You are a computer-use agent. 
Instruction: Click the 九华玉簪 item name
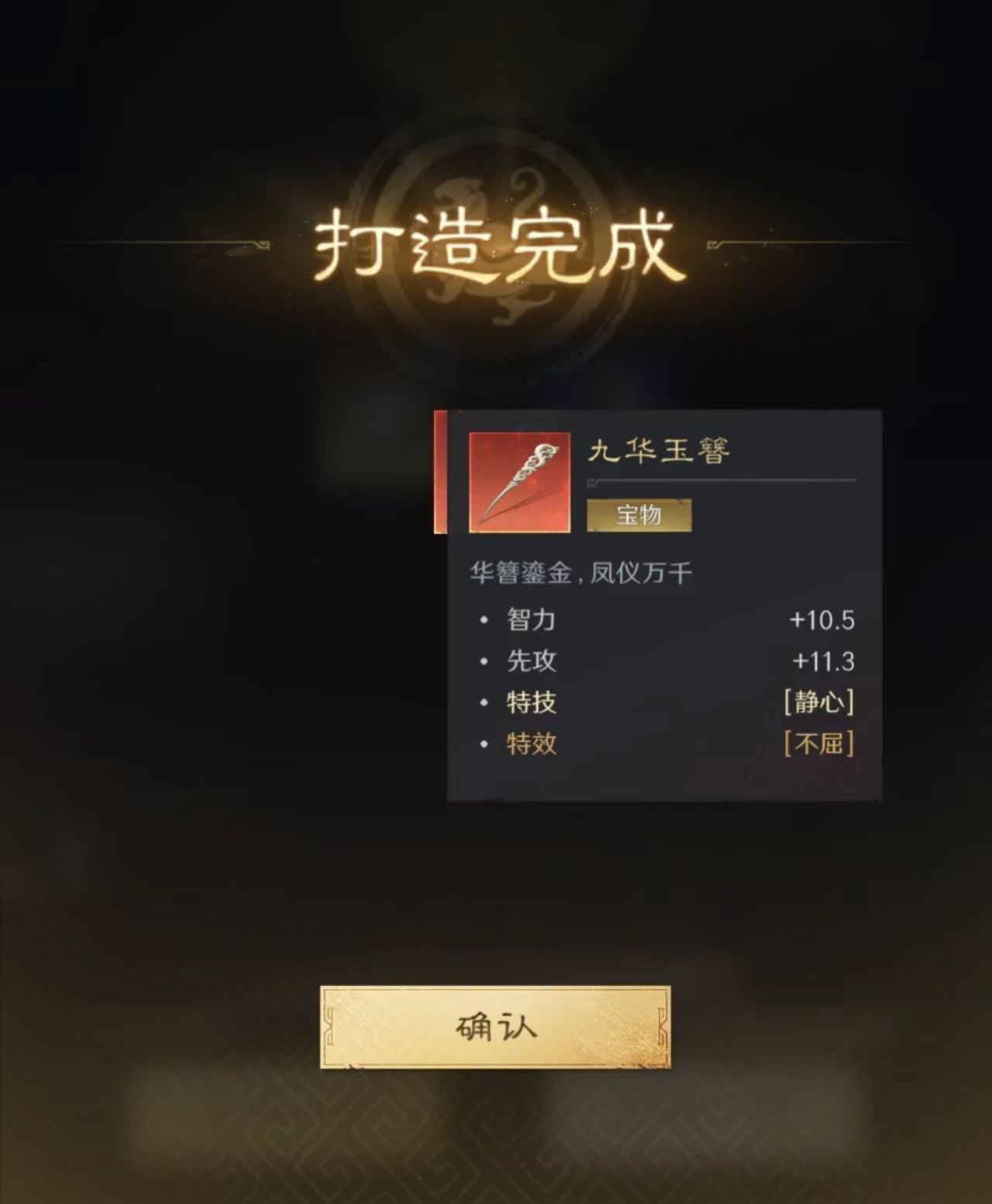point(659,450)
